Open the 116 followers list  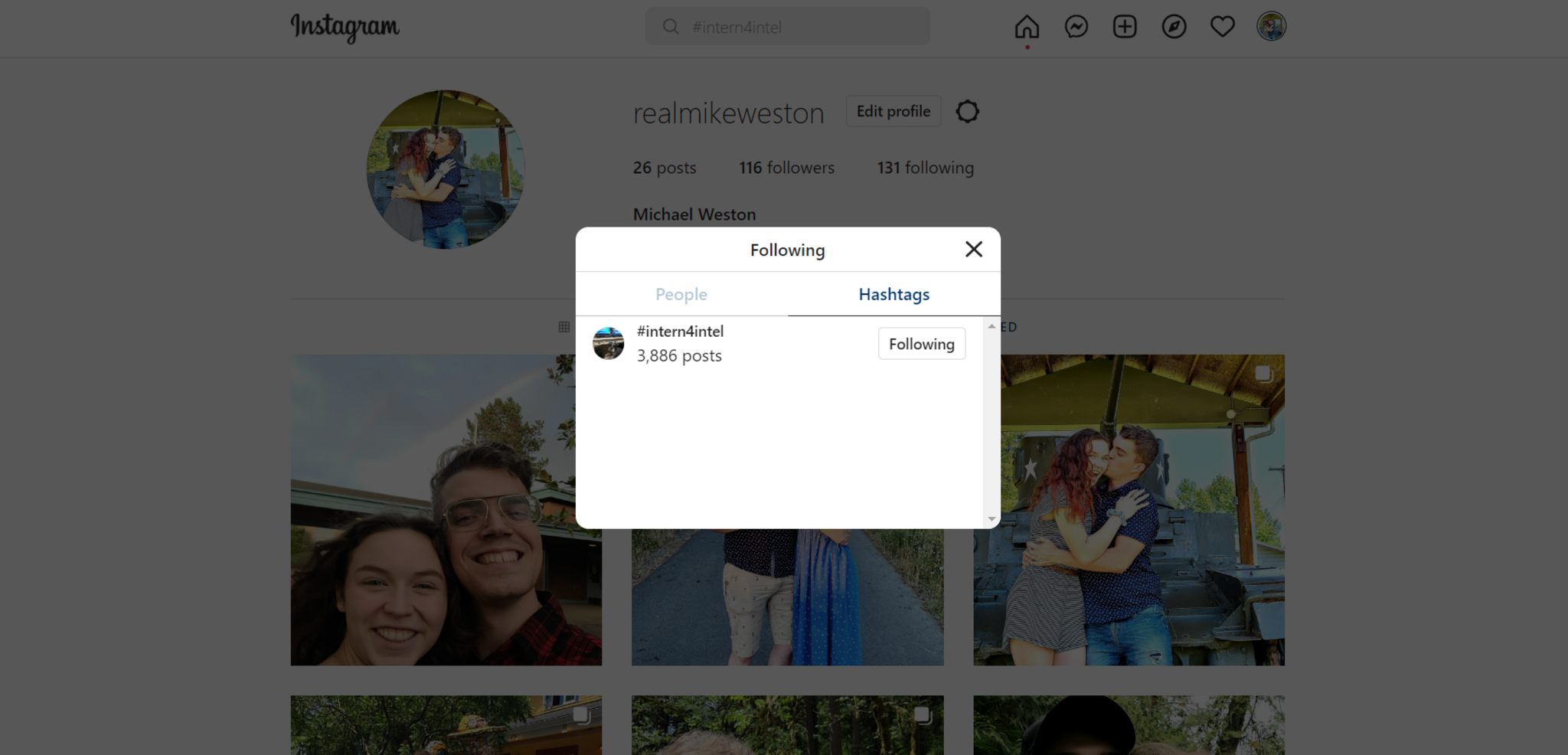786,168
